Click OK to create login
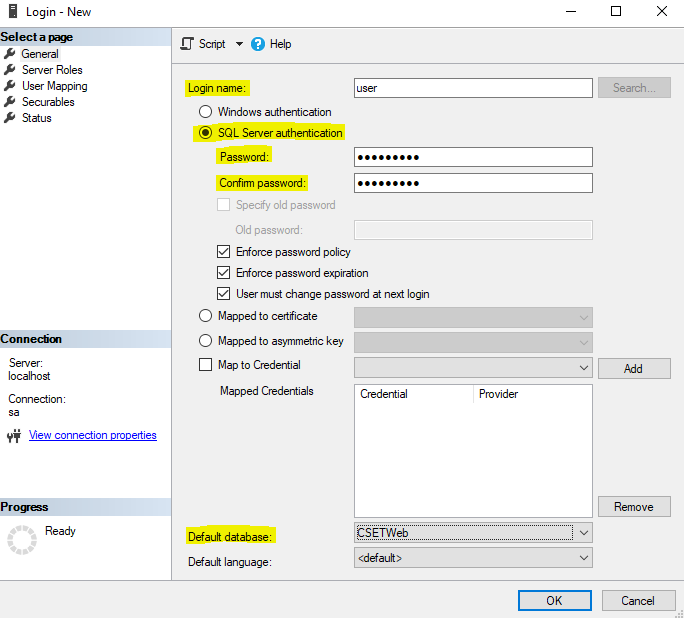The height and width of the screenshot is (618, 684). point(554,601)
